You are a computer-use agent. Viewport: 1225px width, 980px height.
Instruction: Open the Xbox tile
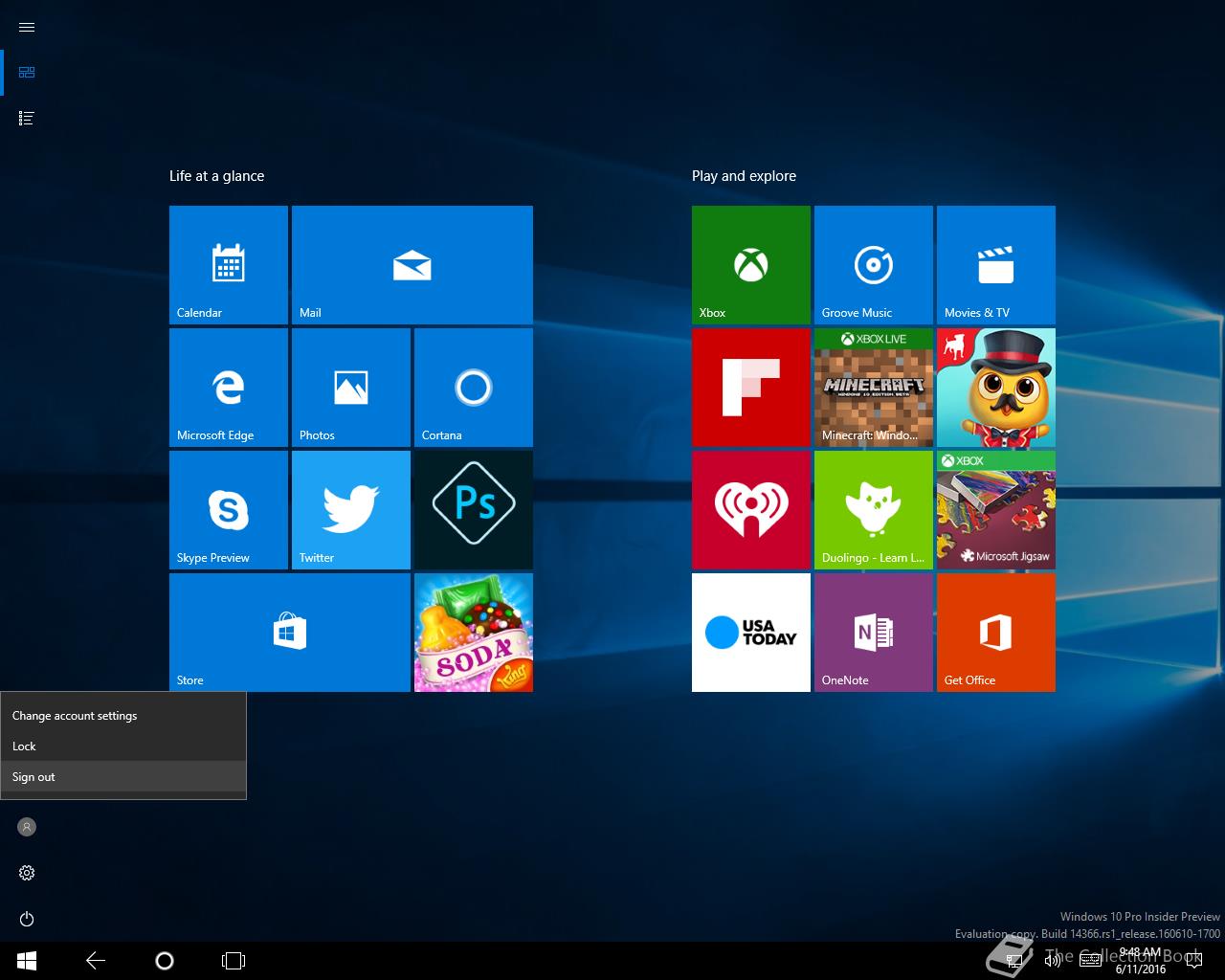coord(751,265)
